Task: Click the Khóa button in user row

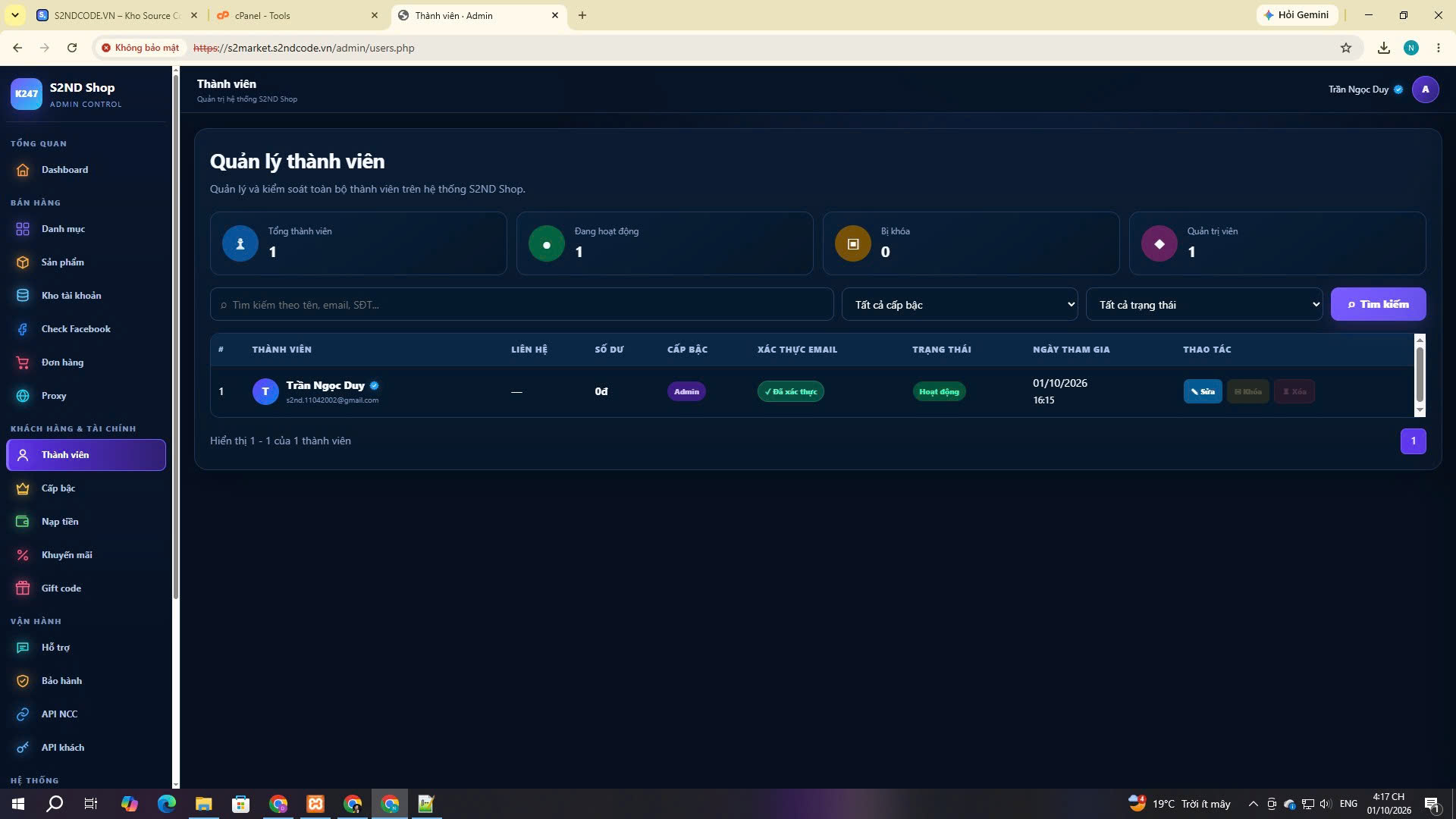Action: (1248, 391)
